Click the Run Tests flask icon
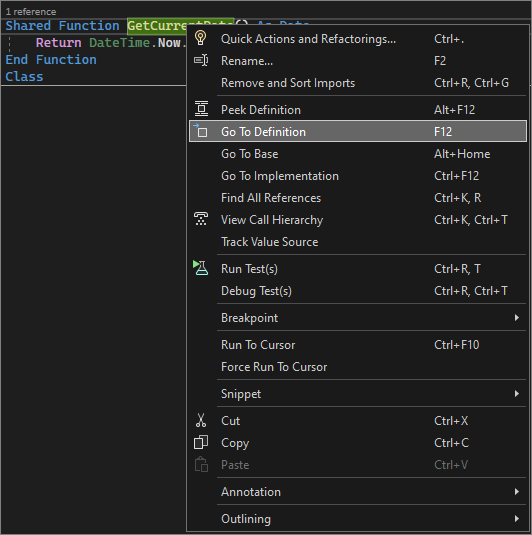 coord(201,268)
